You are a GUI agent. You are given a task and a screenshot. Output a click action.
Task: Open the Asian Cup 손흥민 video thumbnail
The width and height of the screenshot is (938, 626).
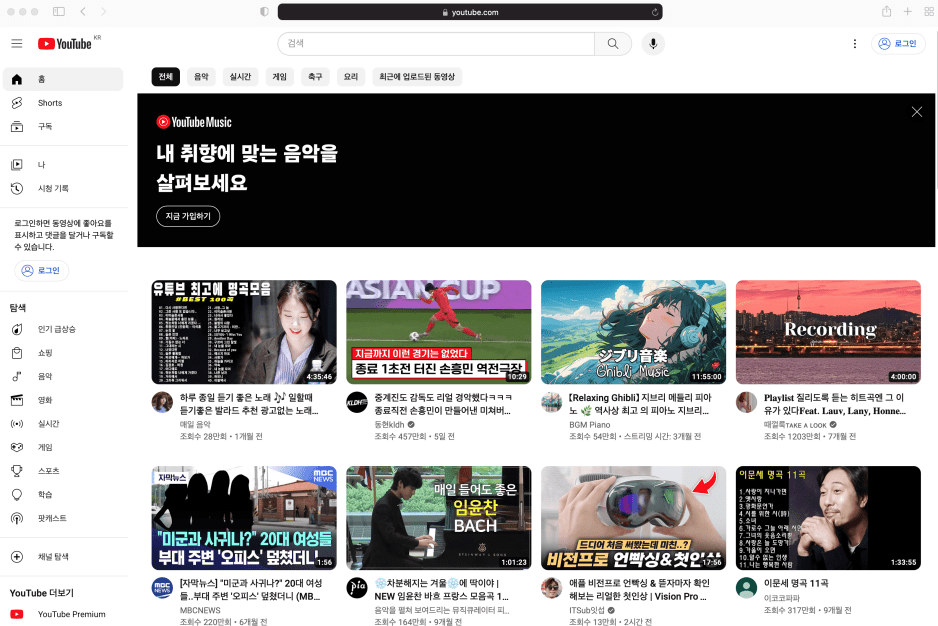tap(438, 332)
